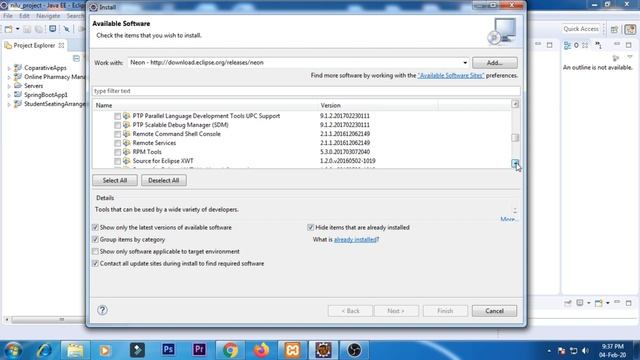Select the Remote Command Shell Console row
Image resolution: width=640 pixels, height=360 pixels.
(176, 134)
